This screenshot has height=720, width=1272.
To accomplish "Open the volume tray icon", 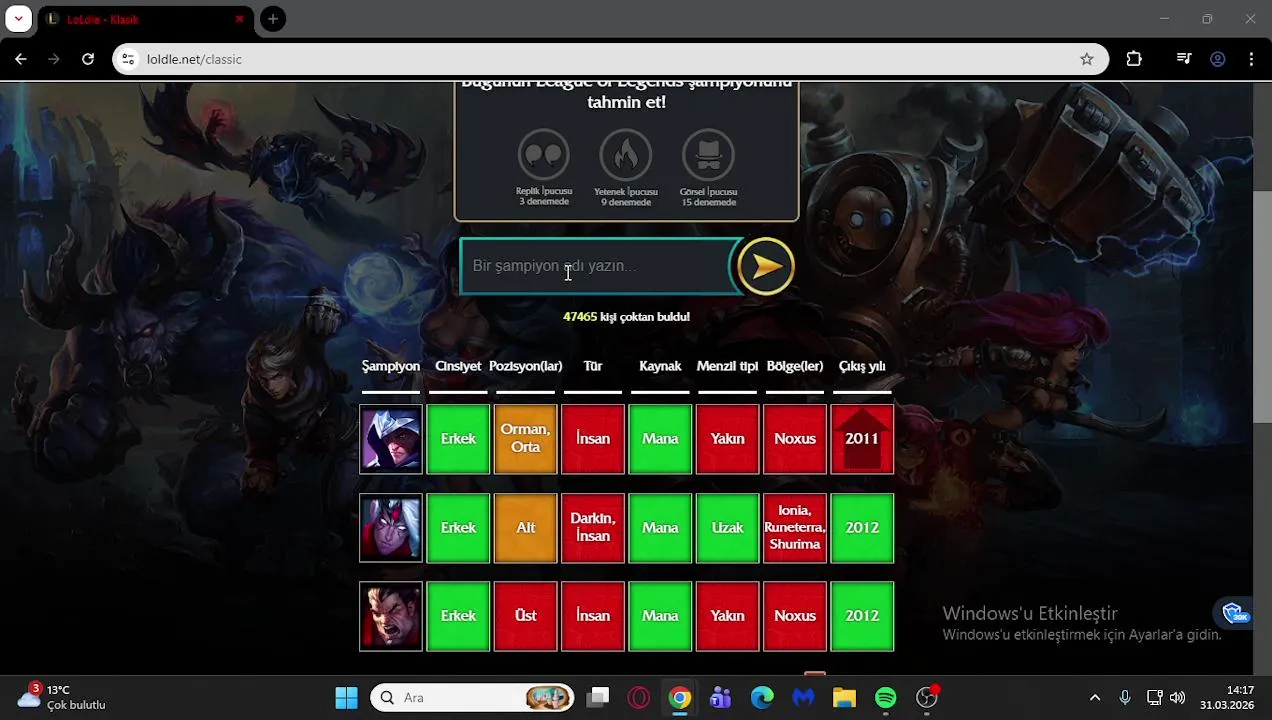I will (x=1178, y=698).
